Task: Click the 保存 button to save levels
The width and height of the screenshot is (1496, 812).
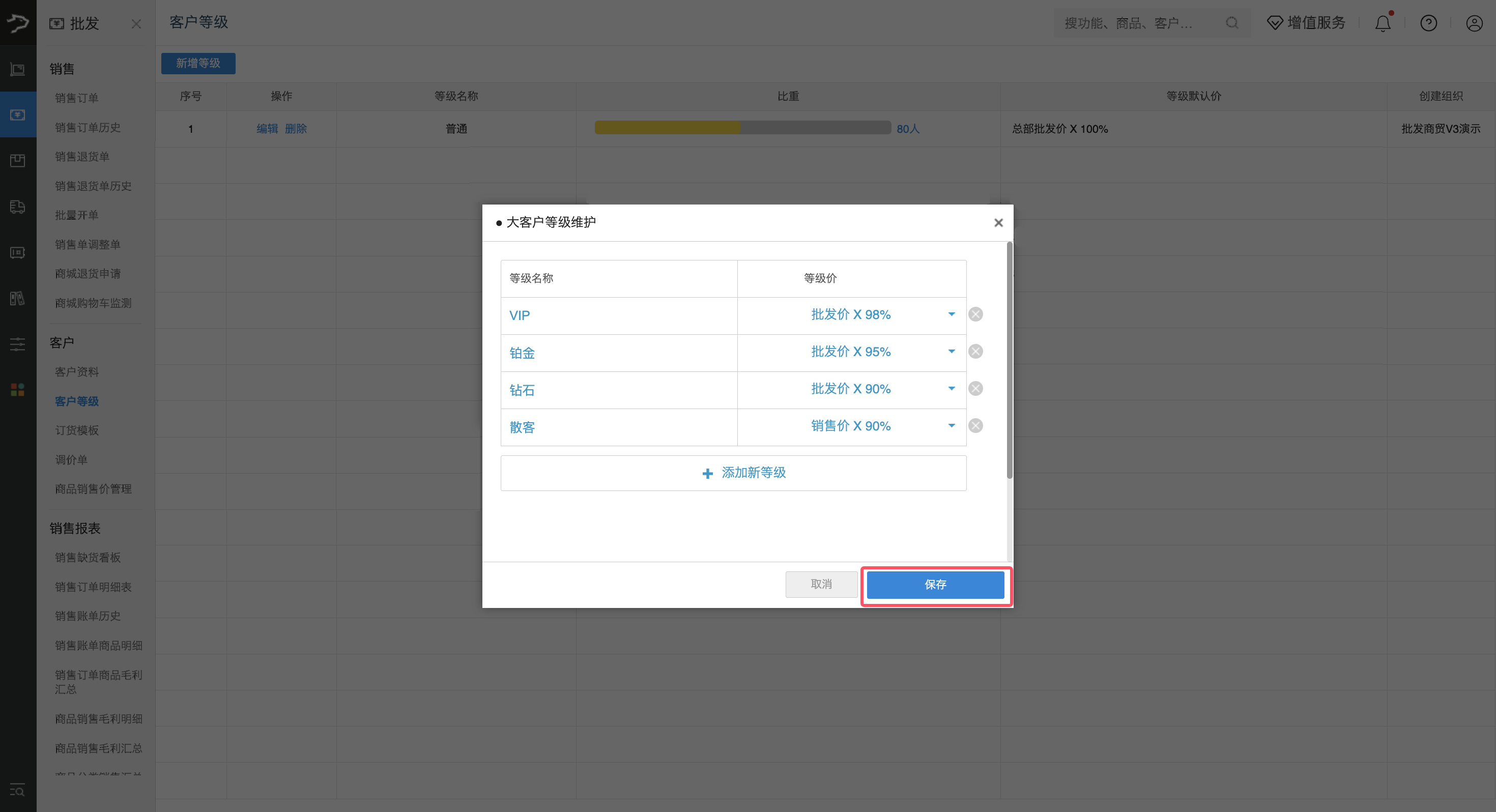Action: (936, 585)
